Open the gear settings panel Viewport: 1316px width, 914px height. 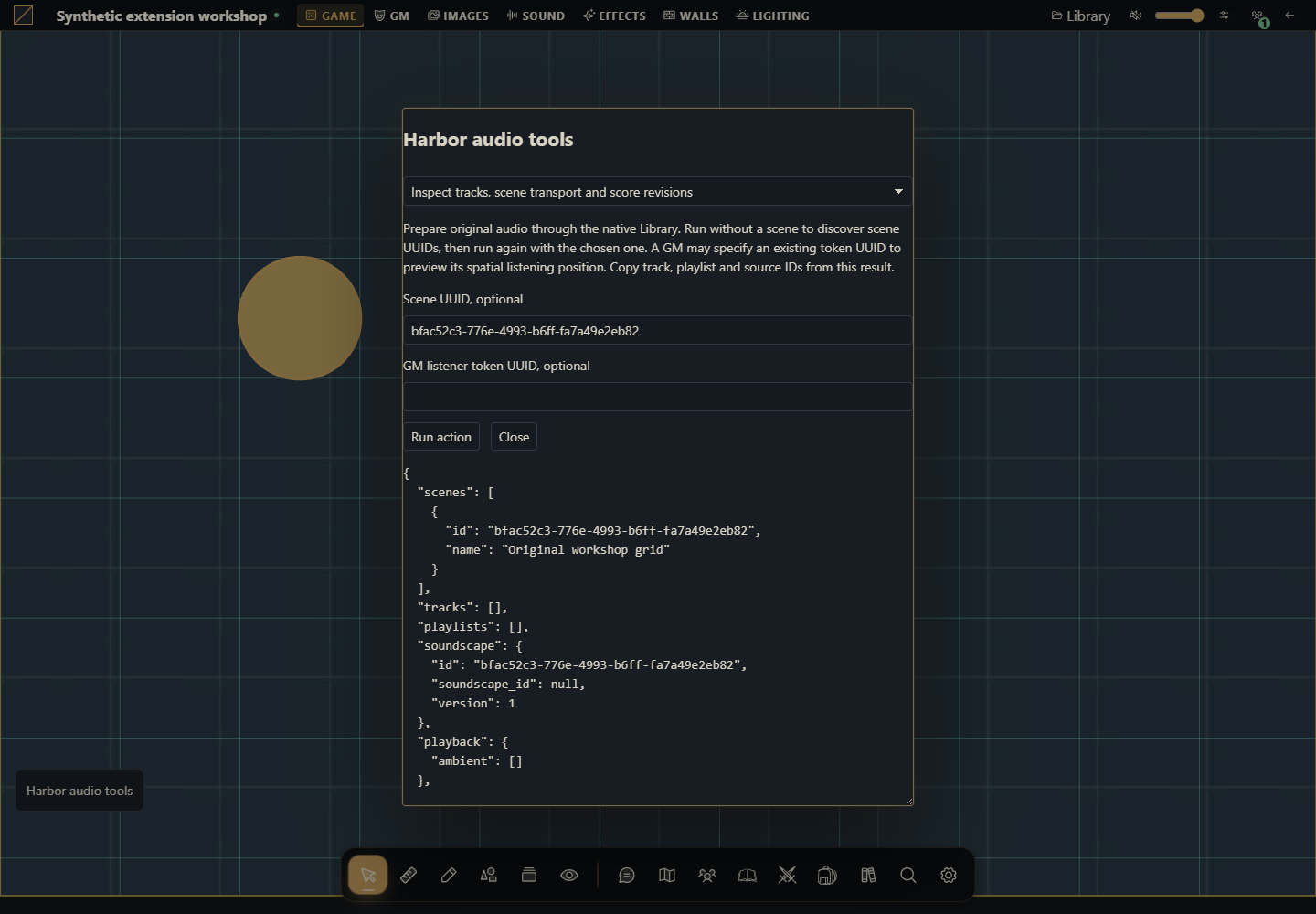tap(949, 875)
